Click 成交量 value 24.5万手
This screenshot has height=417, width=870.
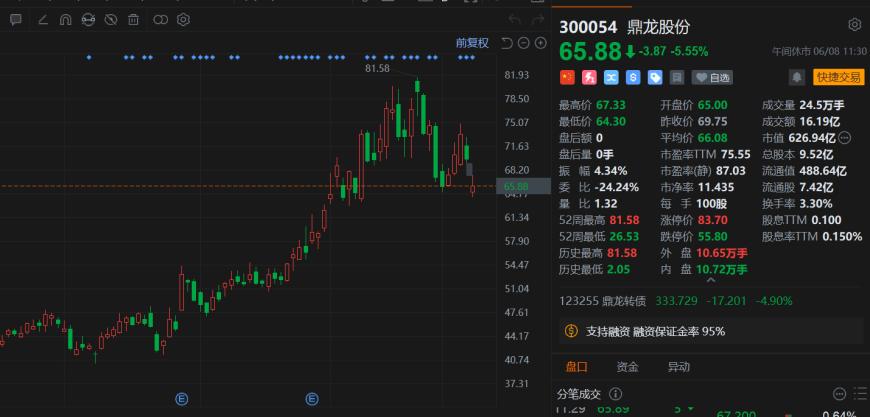pyautogui.click(x=822, y=105)
